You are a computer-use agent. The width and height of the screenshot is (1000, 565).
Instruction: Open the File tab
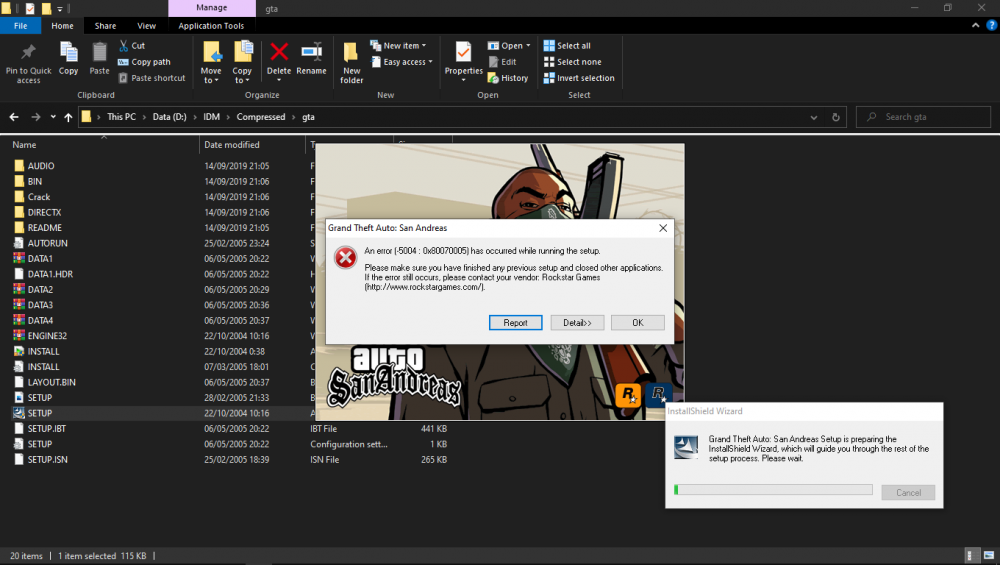click(20, 26)
